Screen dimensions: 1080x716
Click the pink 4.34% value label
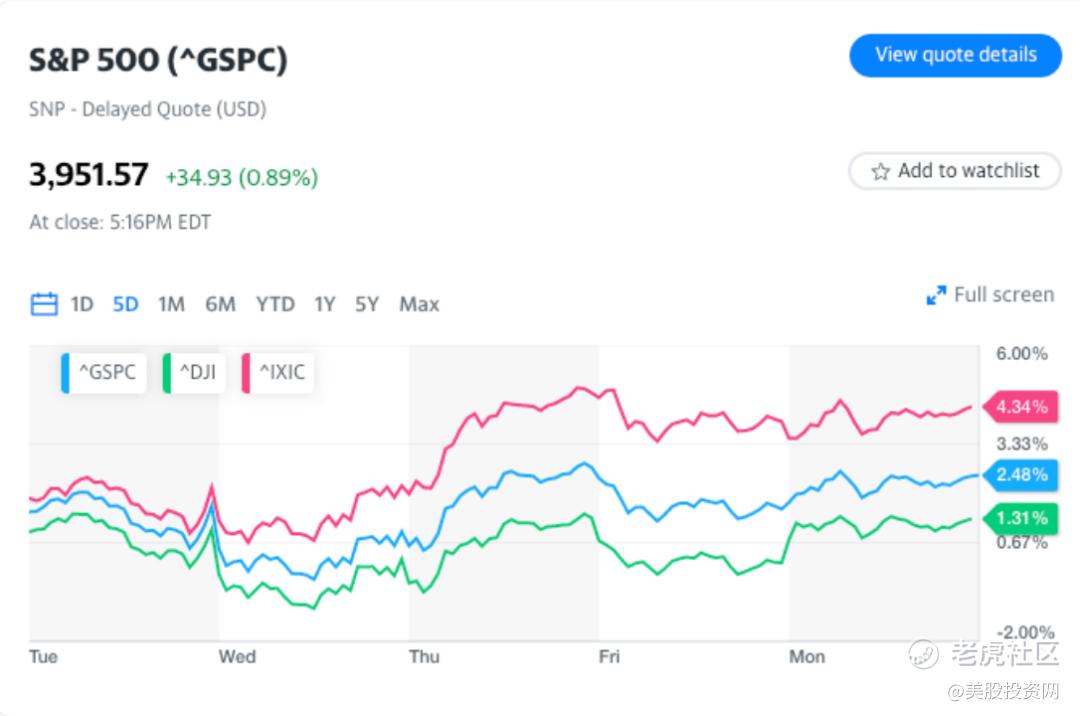tap(1020, 407)
